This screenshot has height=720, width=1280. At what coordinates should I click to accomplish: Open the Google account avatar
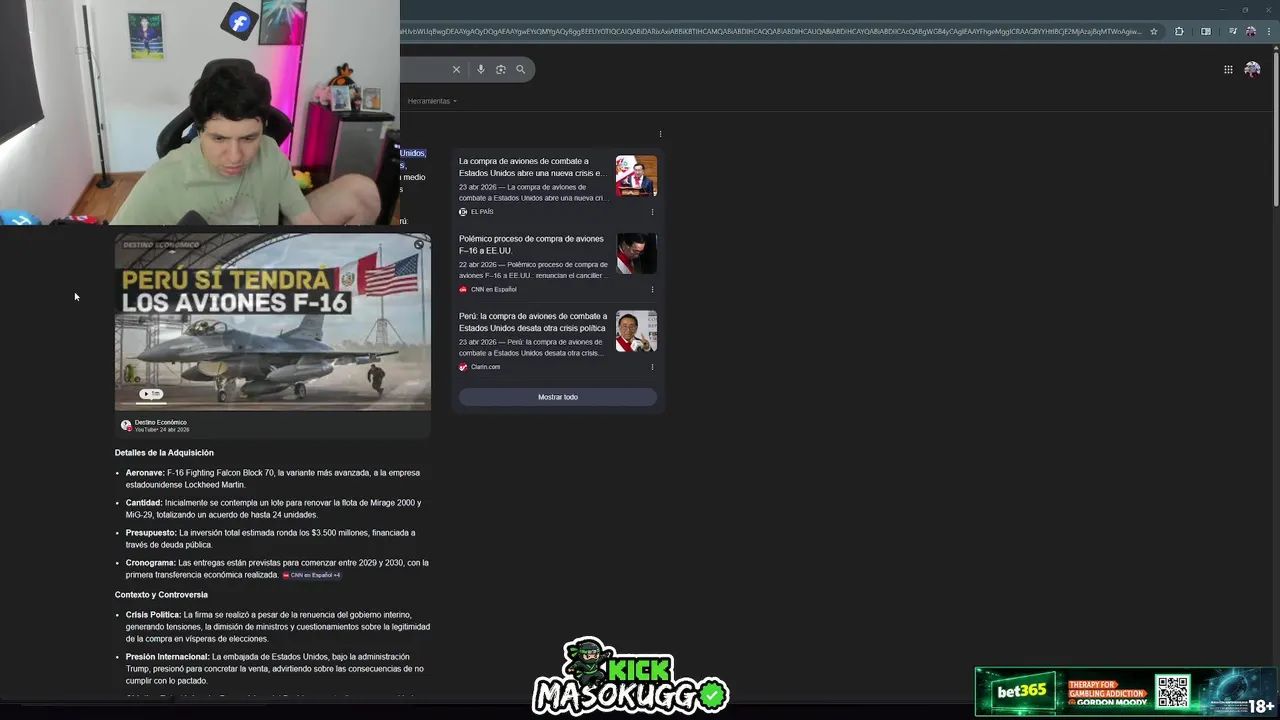point(1252,69)
